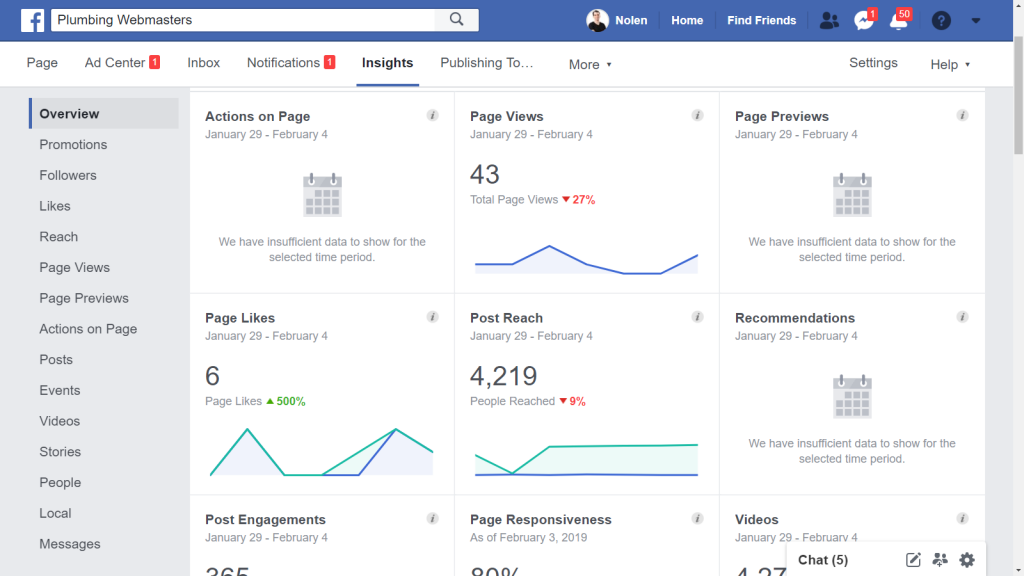Switch to the Page tab
Viewport: 1024px width, 576px height.
(42, 63)
